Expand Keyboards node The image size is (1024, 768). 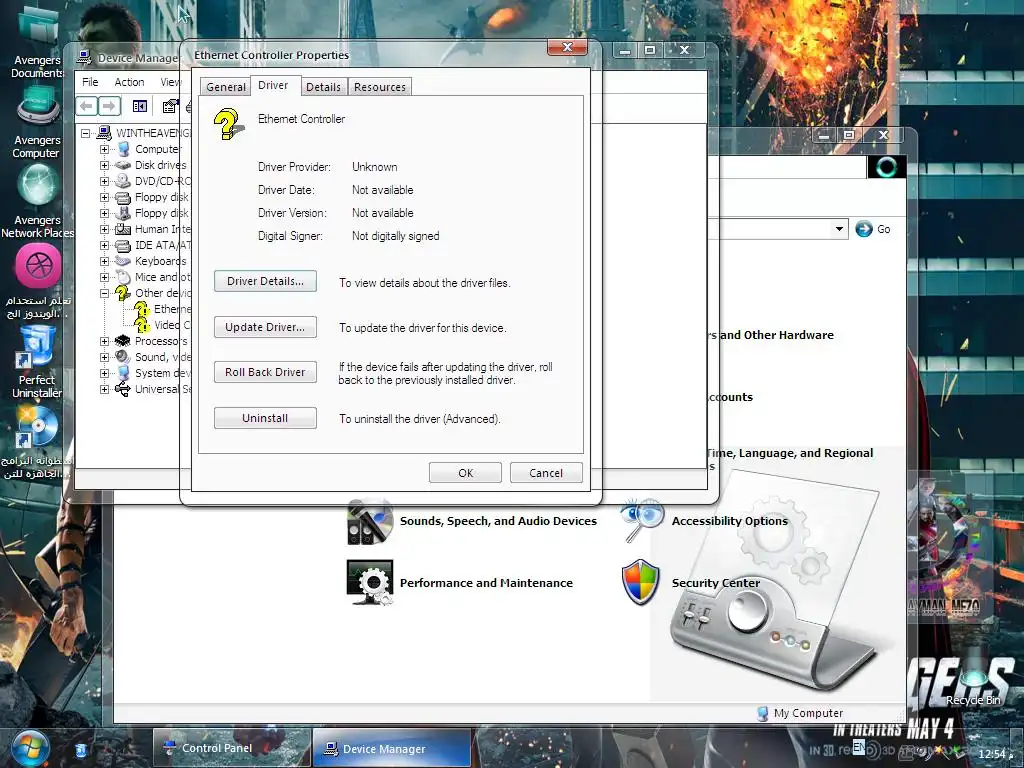click(104, 261)
